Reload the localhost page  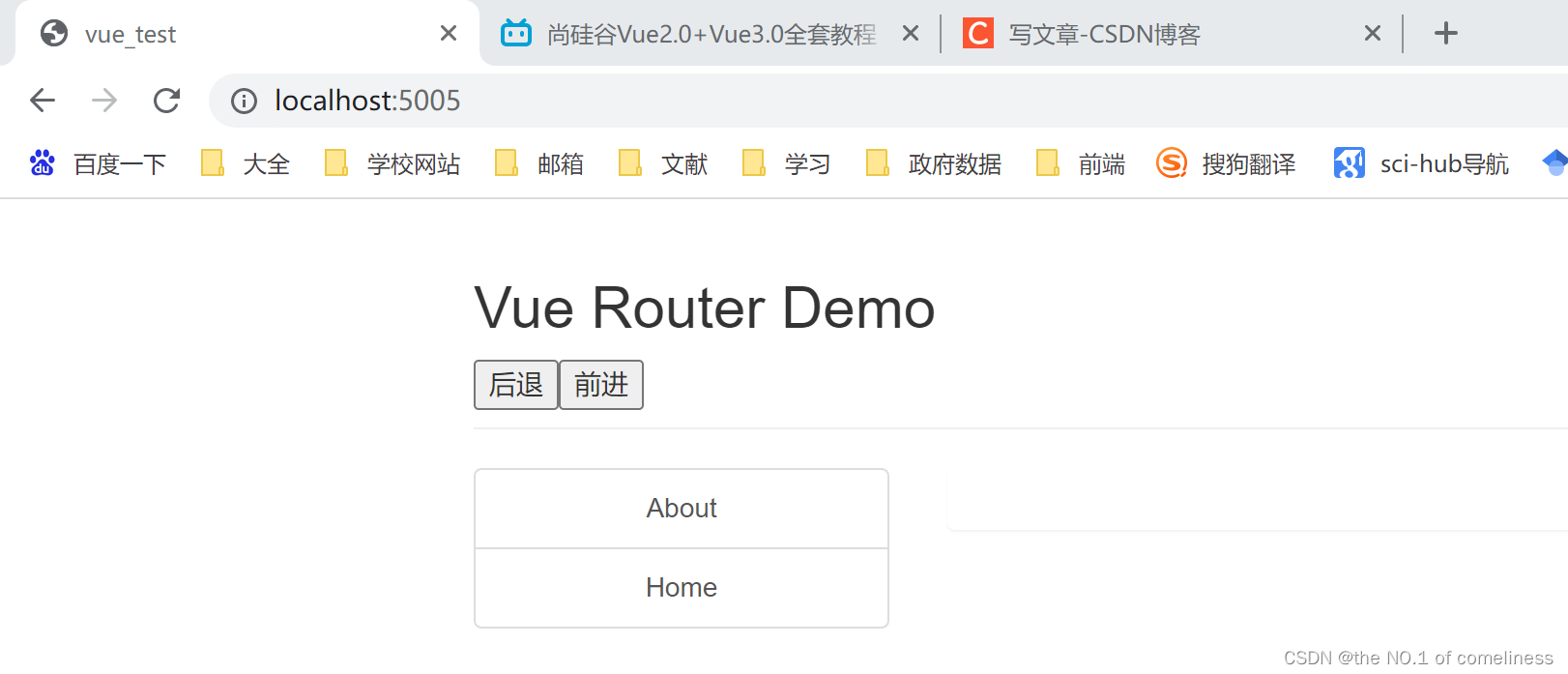166,100
